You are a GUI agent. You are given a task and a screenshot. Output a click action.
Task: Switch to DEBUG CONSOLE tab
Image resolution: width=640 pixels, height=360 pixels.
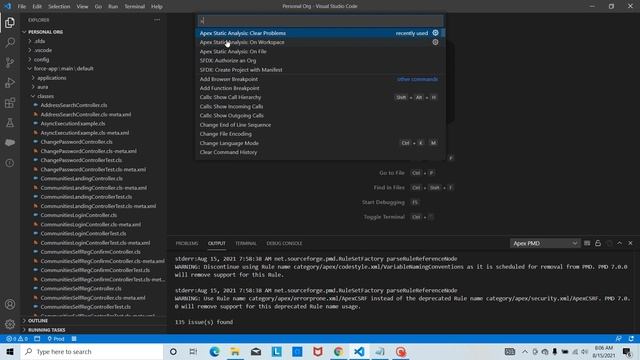[x=284, y=243]
